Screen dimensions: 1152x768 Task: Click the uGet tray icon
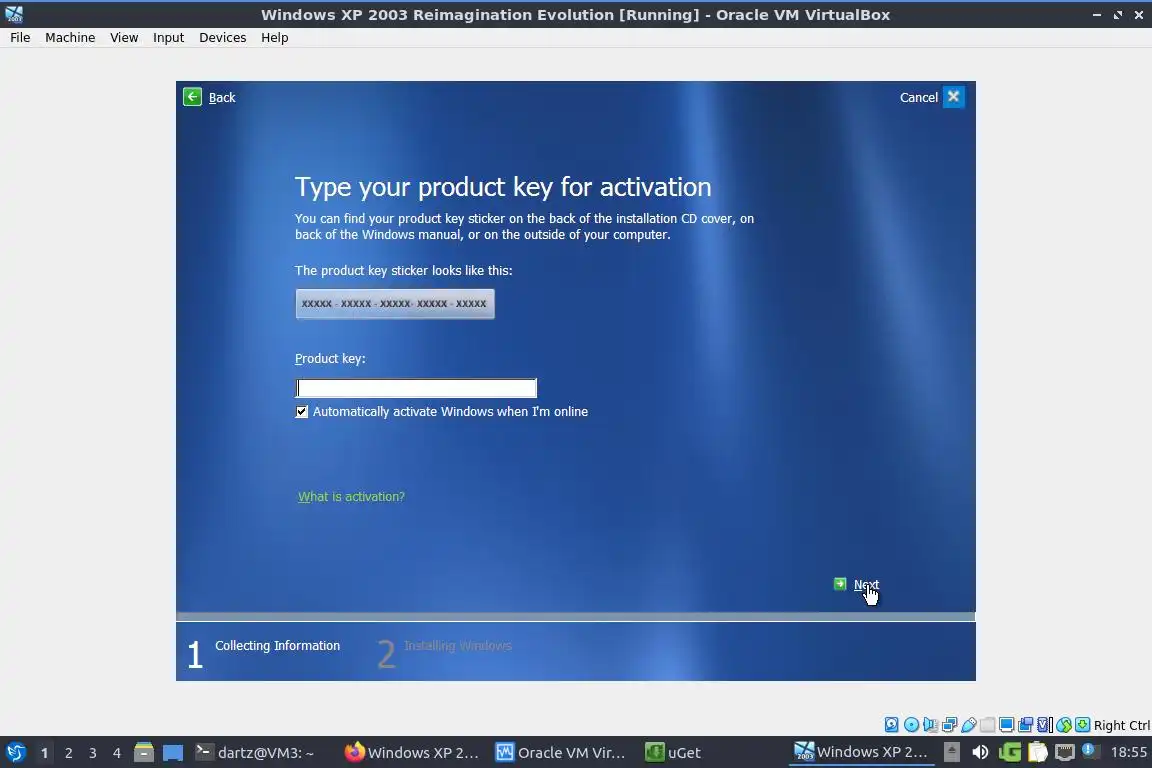(x=1009, y=752)
